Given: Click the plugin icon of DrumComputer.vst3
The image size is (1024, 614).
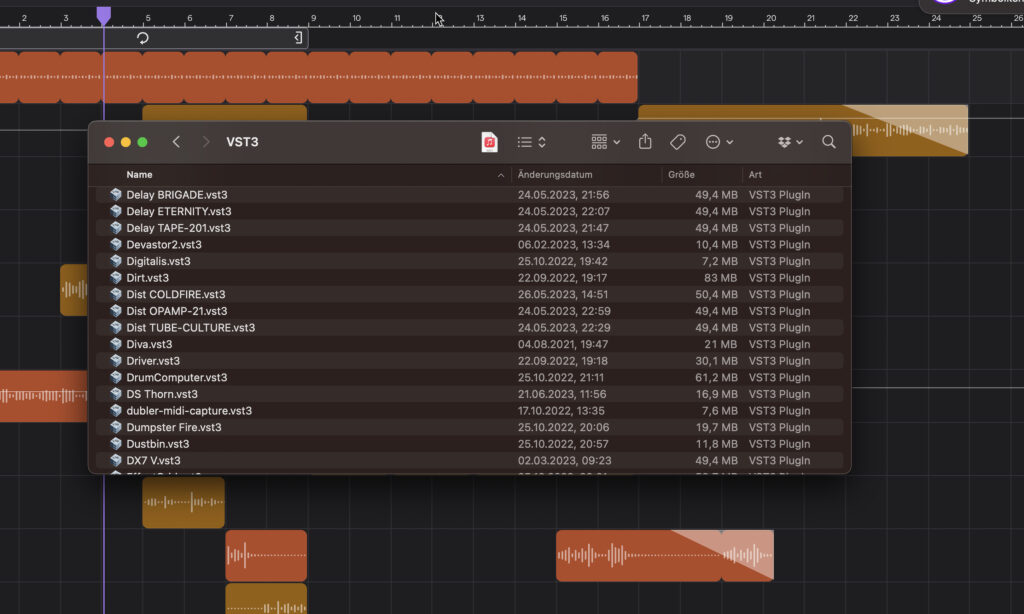Looking at the screenshot, I should (x=116, y=378).
